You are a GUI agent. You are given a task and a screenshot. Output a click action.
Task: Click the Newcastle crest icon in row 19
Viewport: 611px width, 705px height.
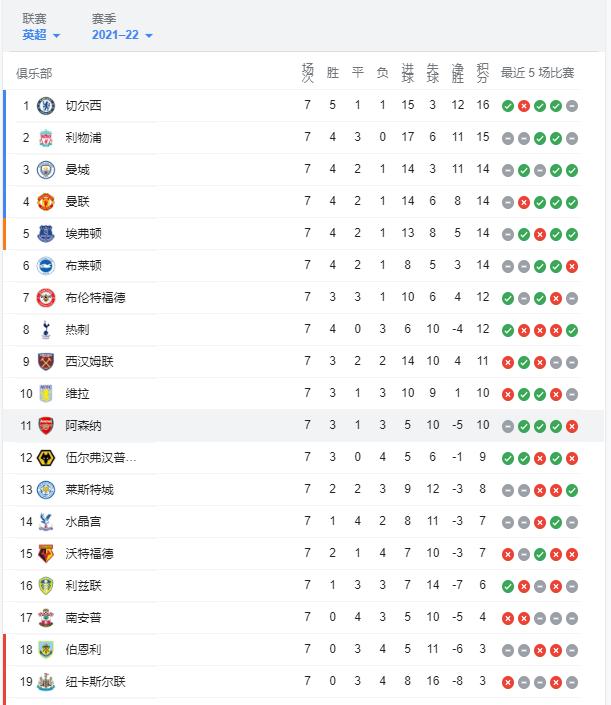tap(45, 682)
